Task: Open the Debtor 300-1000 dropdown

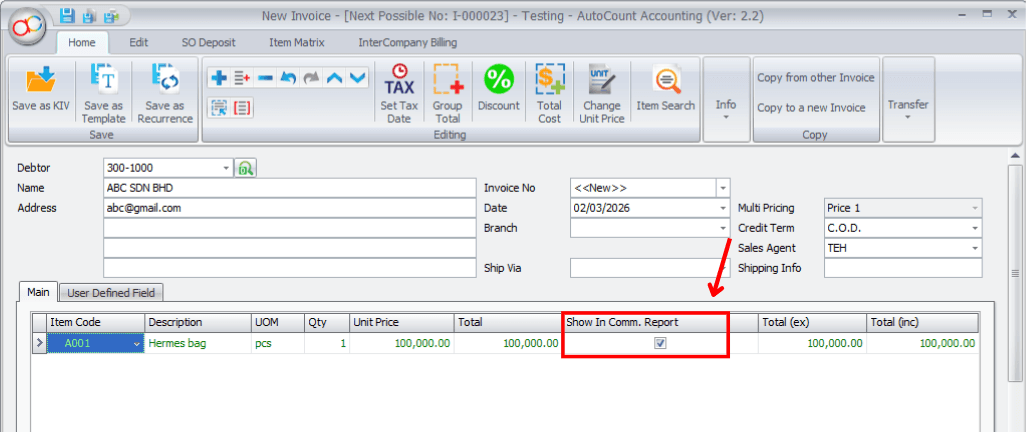Action: pos(226,168)
